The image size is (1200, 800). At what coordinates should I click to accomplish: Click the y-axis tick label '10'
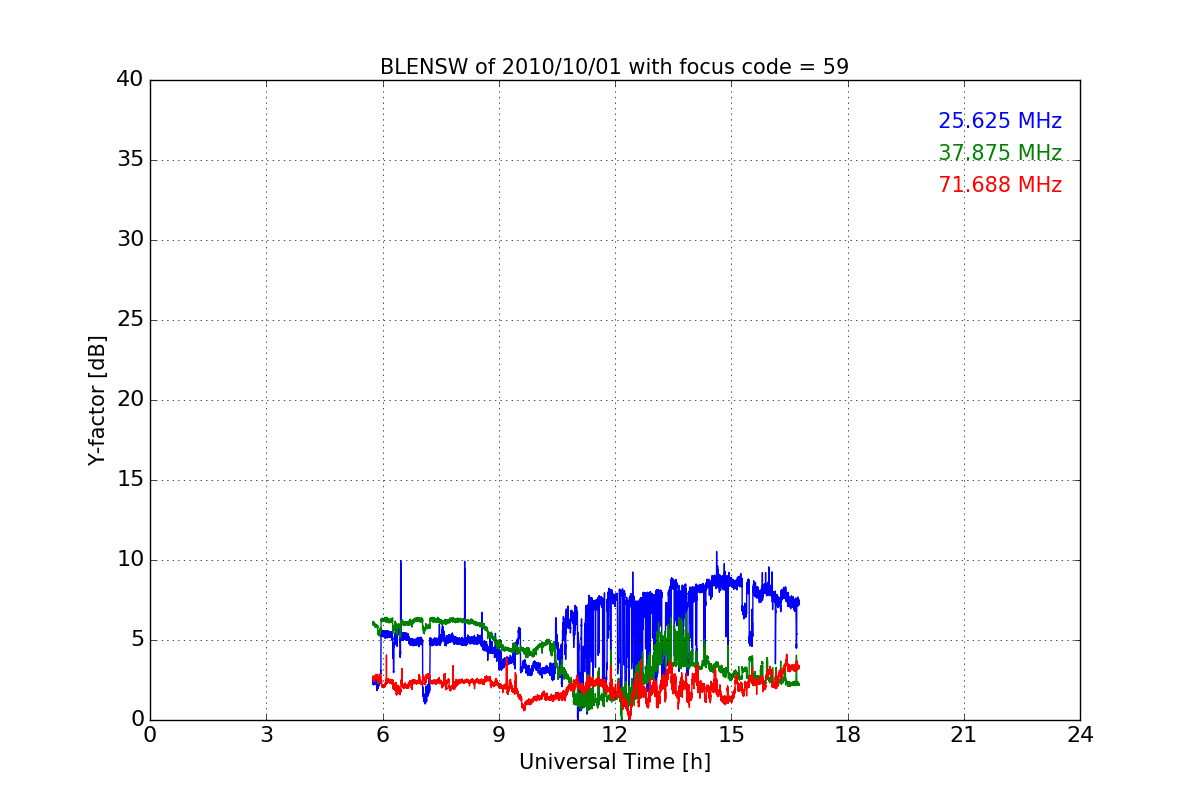click(130, 560)
